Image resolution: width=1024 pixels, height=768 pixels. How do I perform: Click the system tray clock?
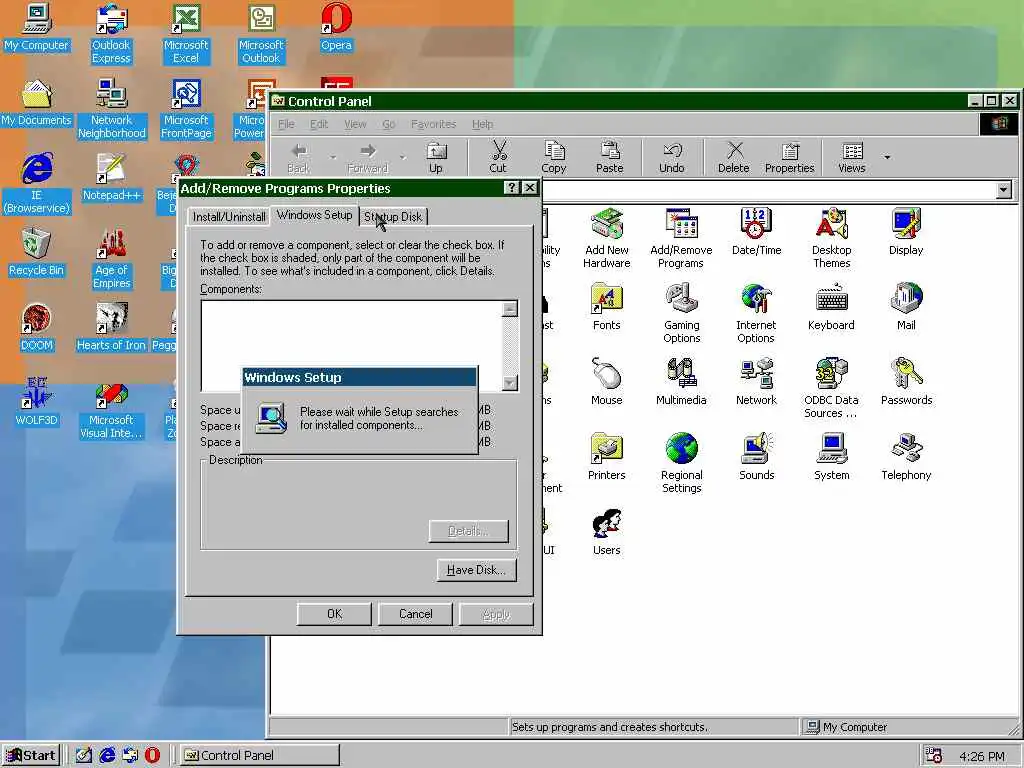click(x=982, y=756)
